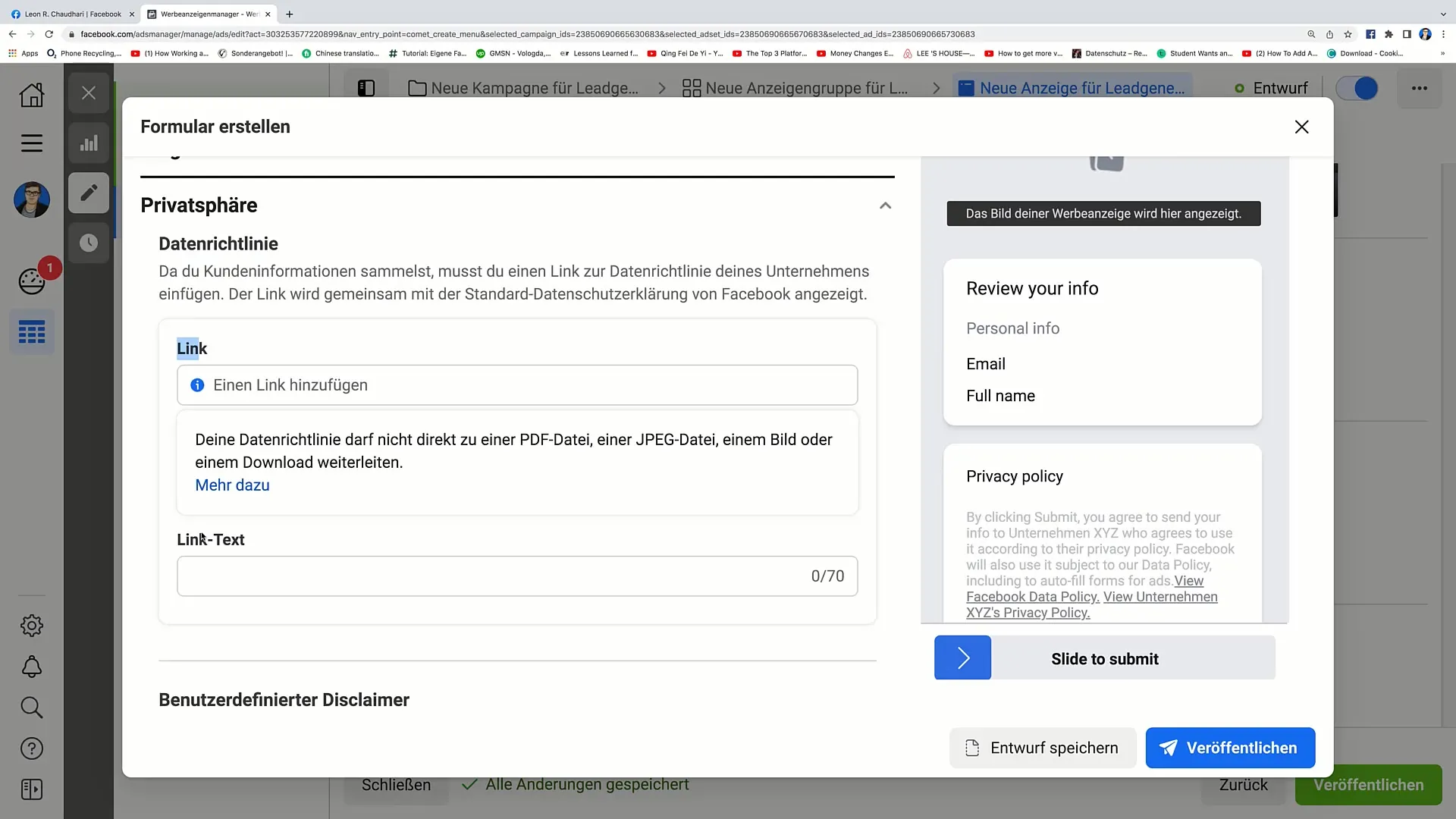Click the Facebook Ads Manager home icon
Screen dimensions: 1456x819
(x=32, y=94)
